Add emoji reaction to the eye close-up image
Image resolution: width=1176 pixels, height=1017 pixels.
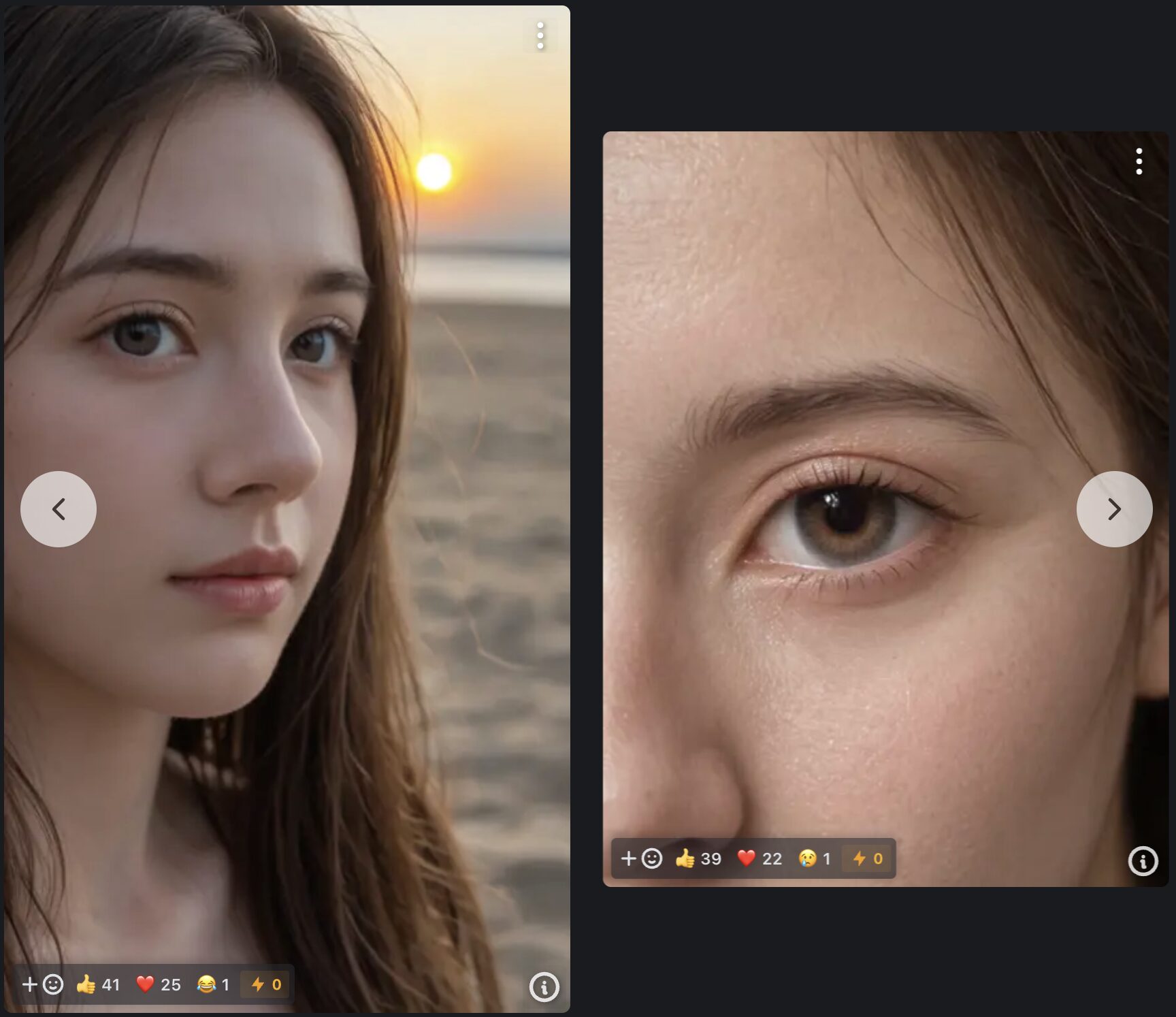click(x=641, y=858)
